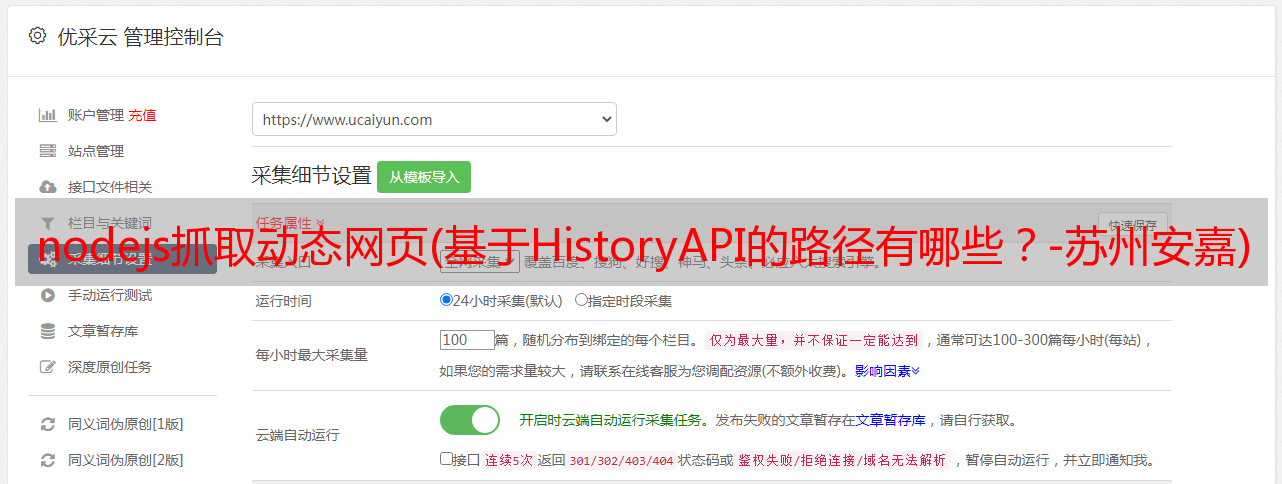Viewport: 1282px width, 484px height.
Task: Open 深度原创任务 in the sidebar
Action: pos(110,367)
